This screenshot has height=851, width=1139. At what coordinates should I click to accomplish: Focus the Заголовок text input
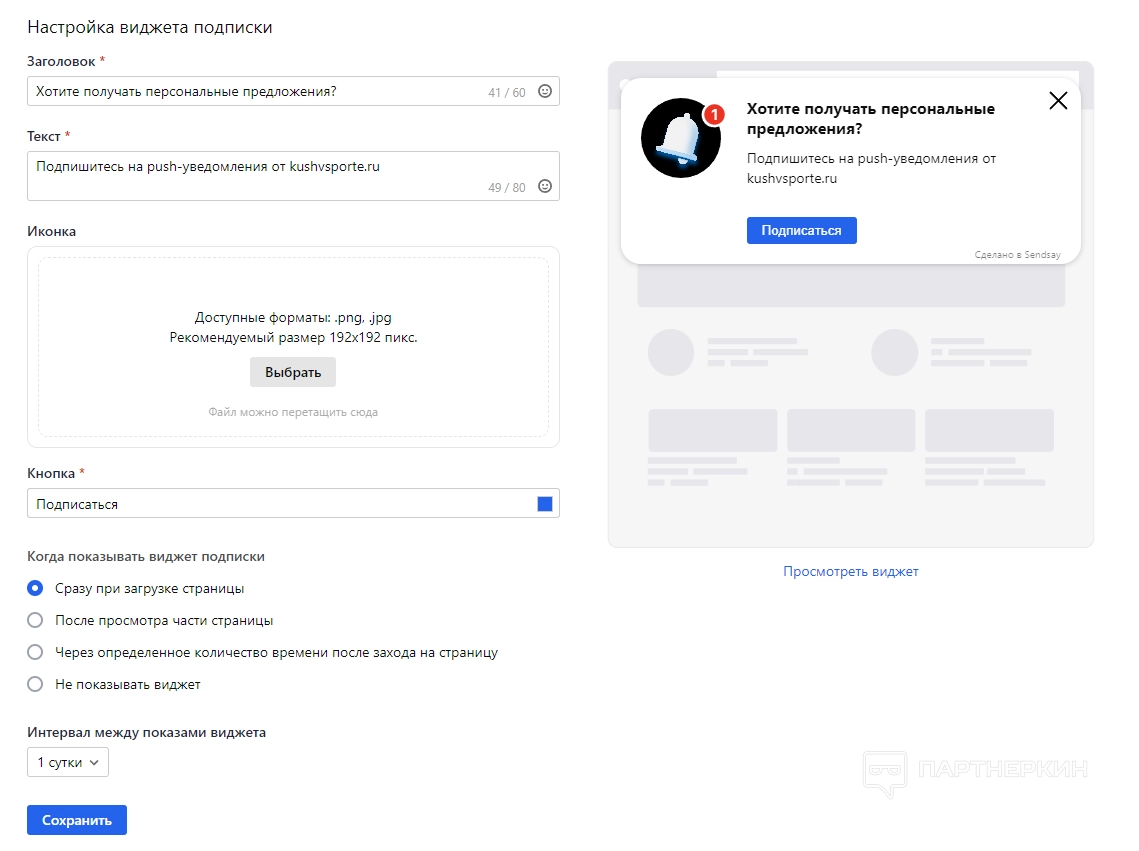[293, 91]
